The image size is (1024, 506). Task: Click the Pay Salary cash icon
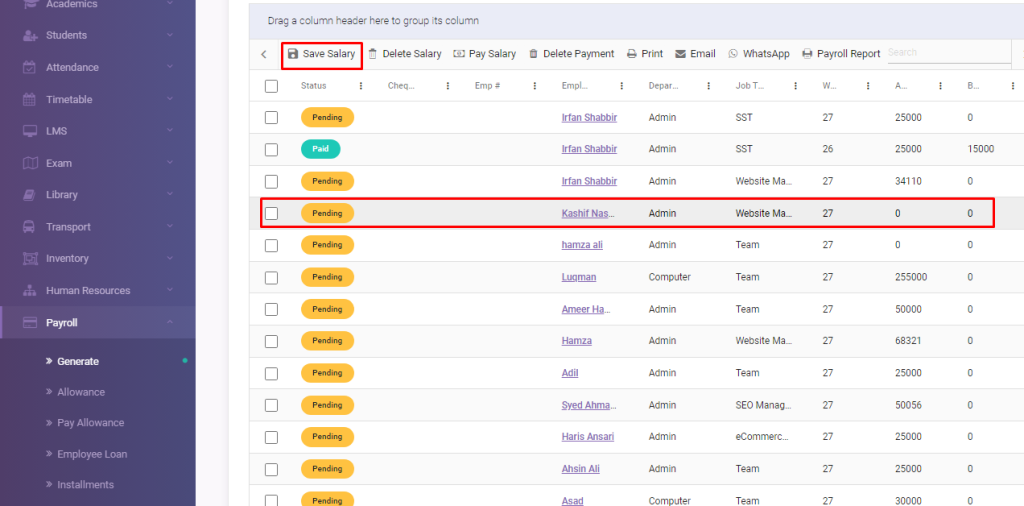pyautogui.click(x=459, y=54)
